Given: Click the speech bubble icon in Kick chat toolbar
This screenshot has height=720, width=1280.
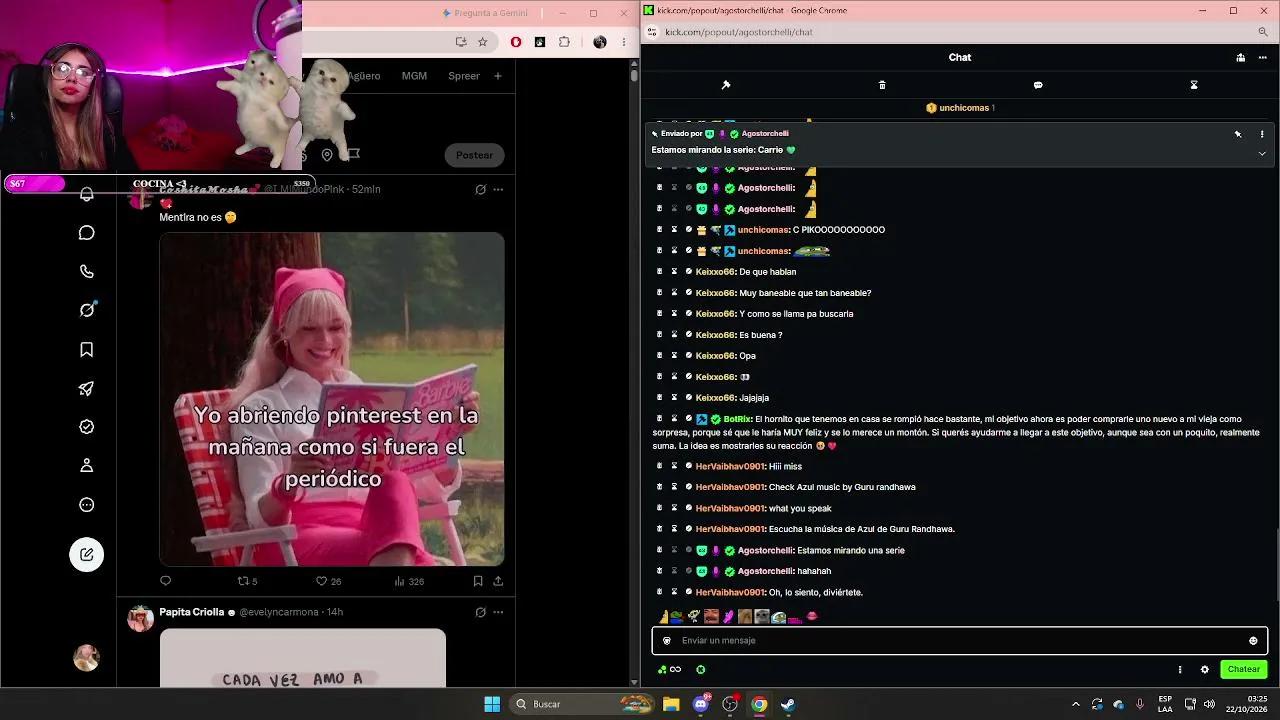Looking at the screenshot, I should tap(1038, 85).
